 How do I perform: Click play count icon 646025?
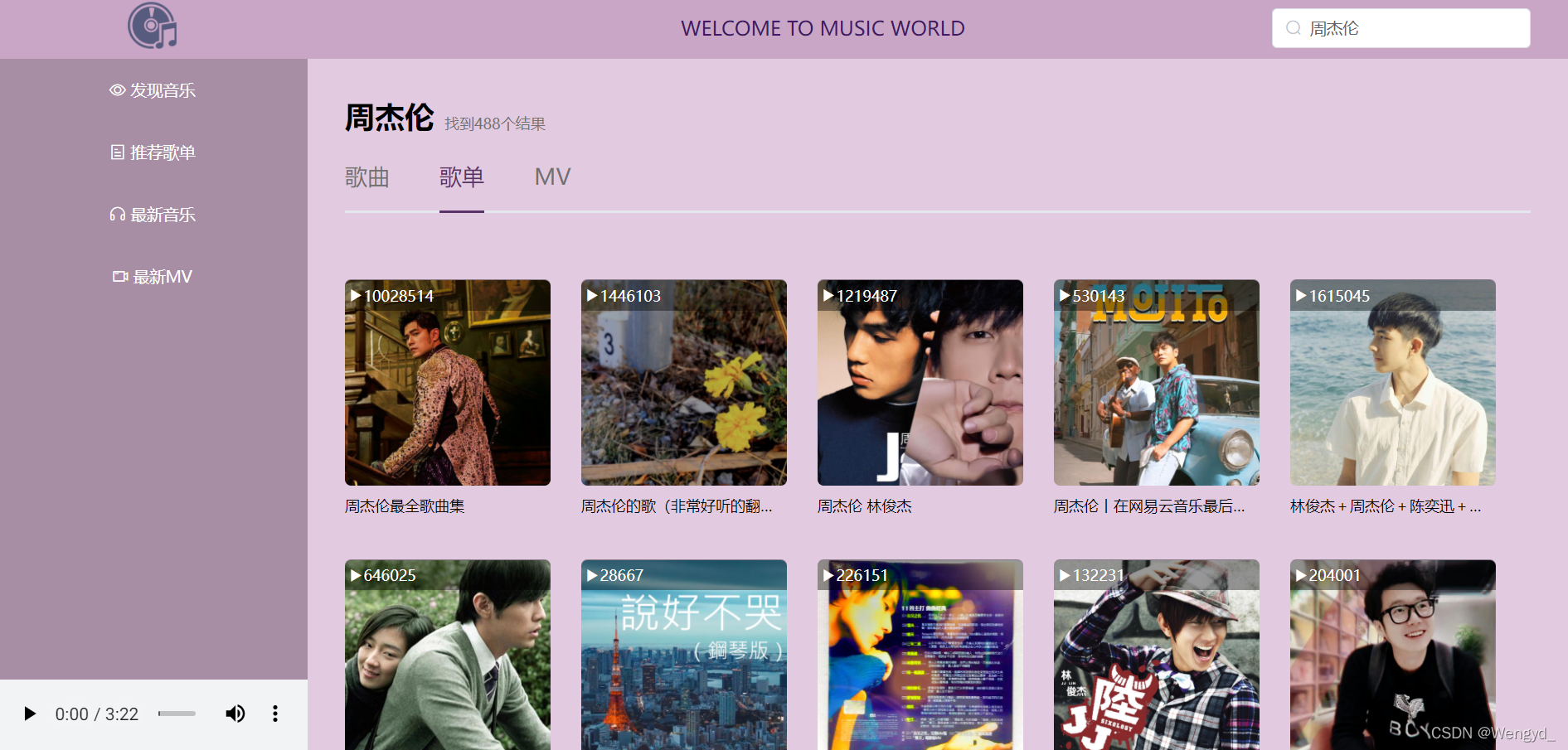356,575
